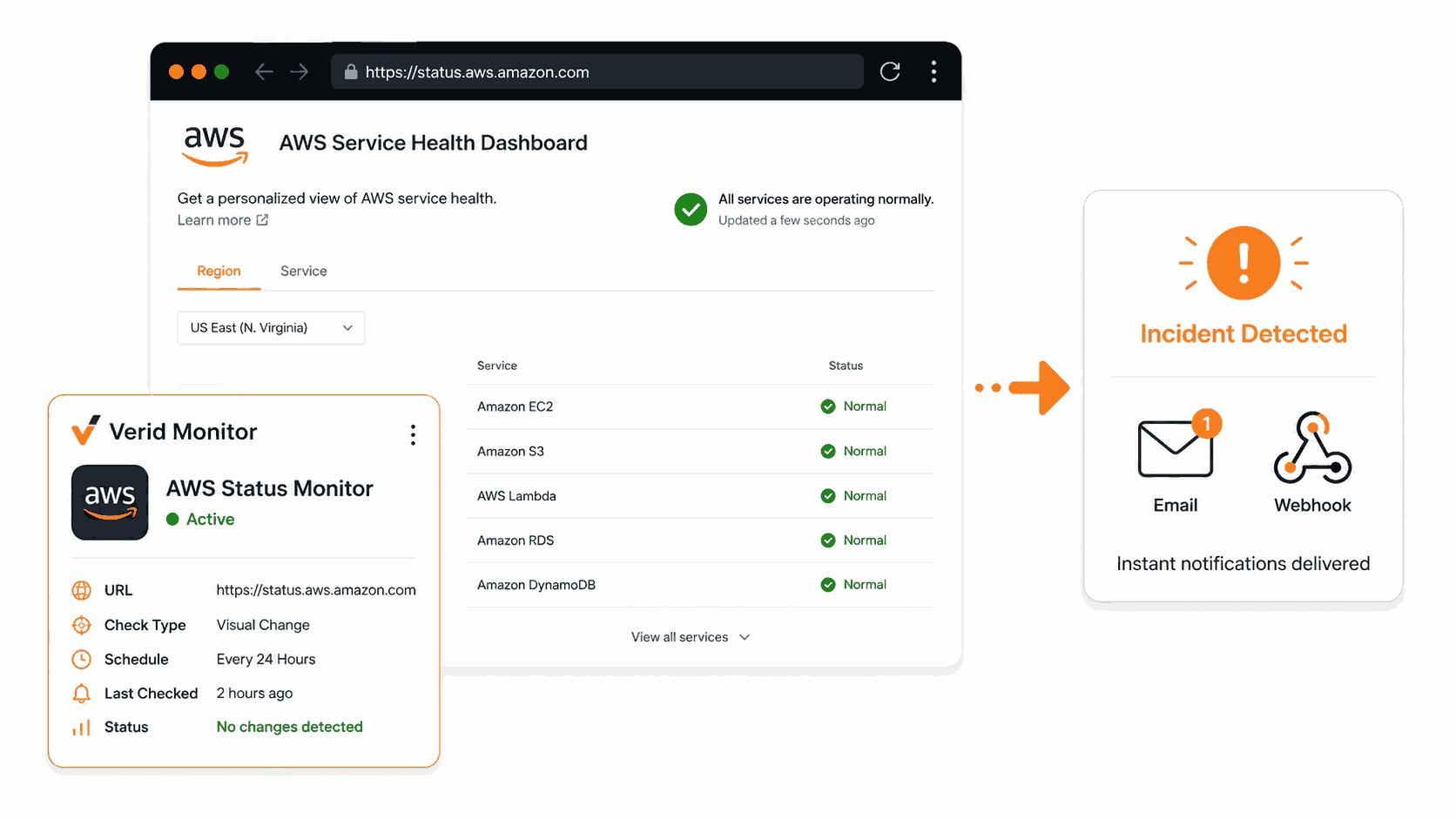Click the Amazon EC2 status check icon

click(828, 406)
